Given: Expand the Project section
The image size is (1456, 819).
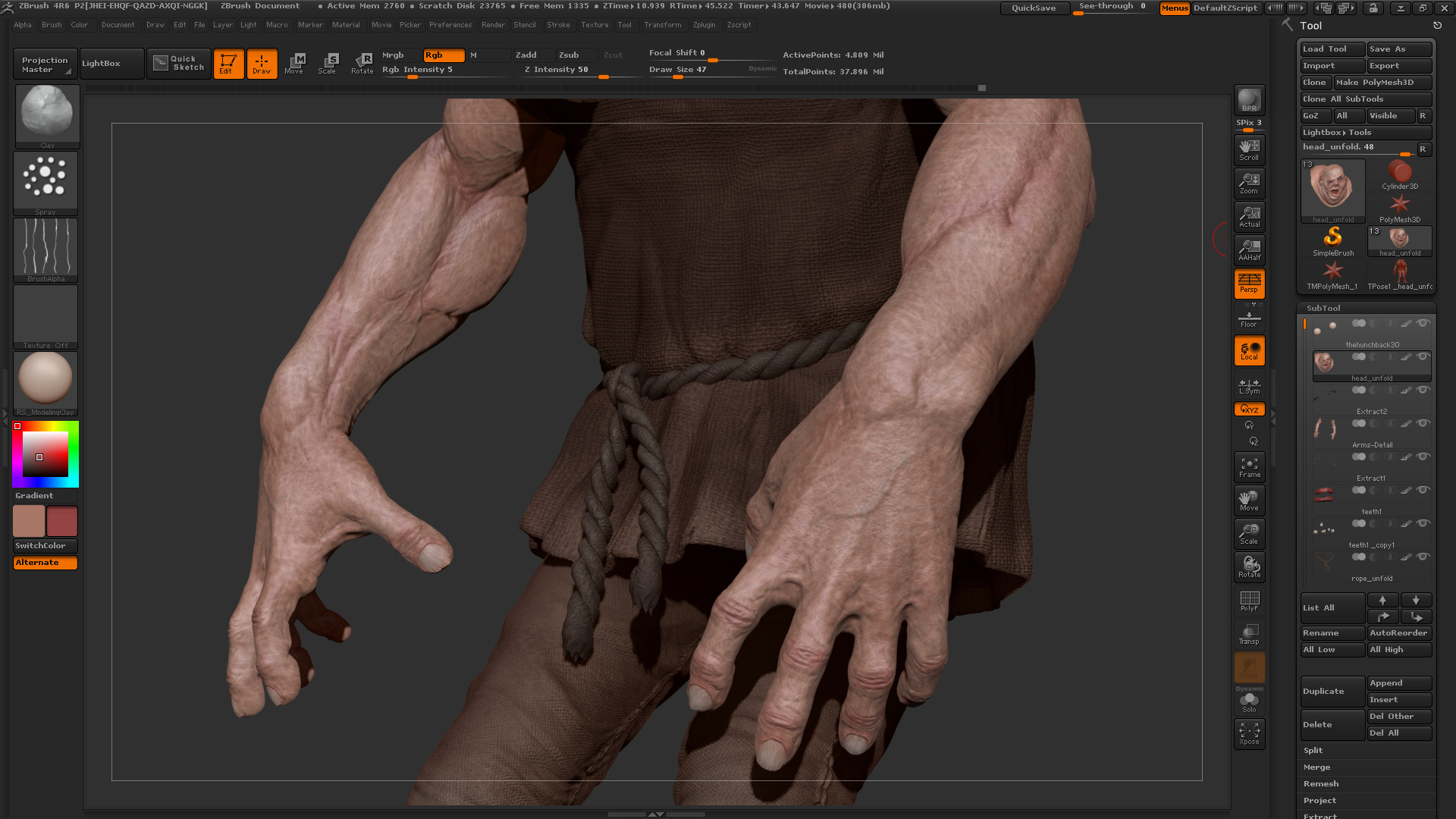Looking at the screenshot, I should (x=1319, y=801).
